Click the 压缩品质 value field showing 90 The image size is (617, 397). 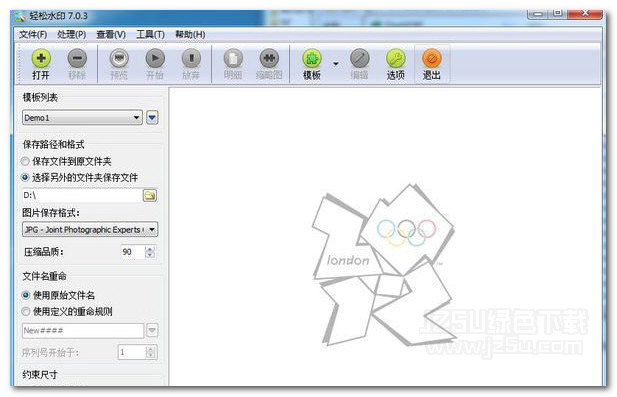pos(132,252)
